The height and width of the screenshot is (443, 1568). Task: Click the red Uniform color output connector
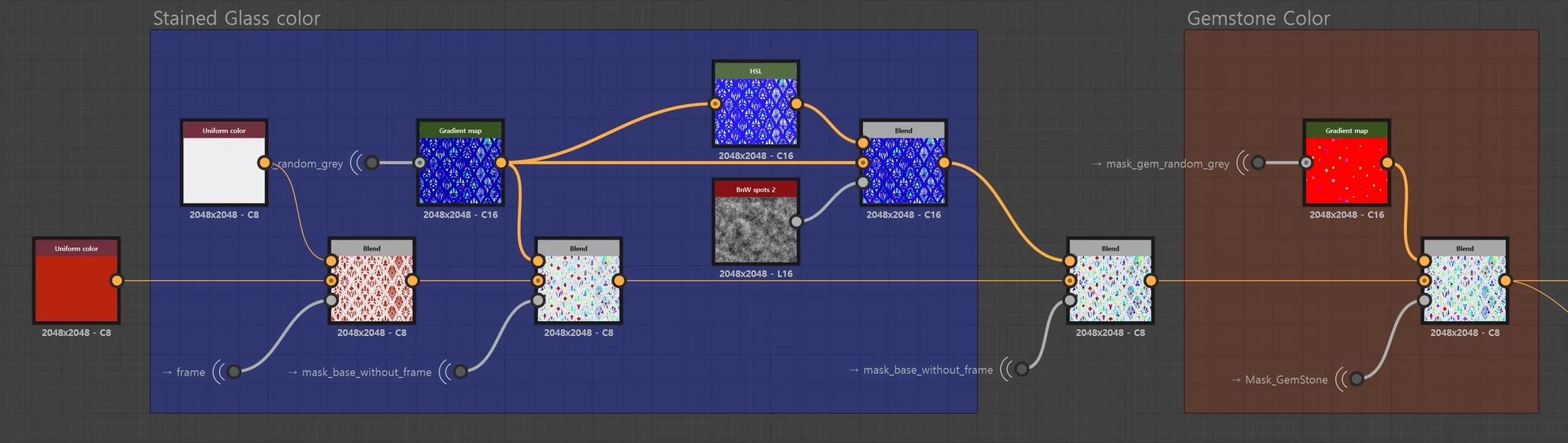(116, 281)
